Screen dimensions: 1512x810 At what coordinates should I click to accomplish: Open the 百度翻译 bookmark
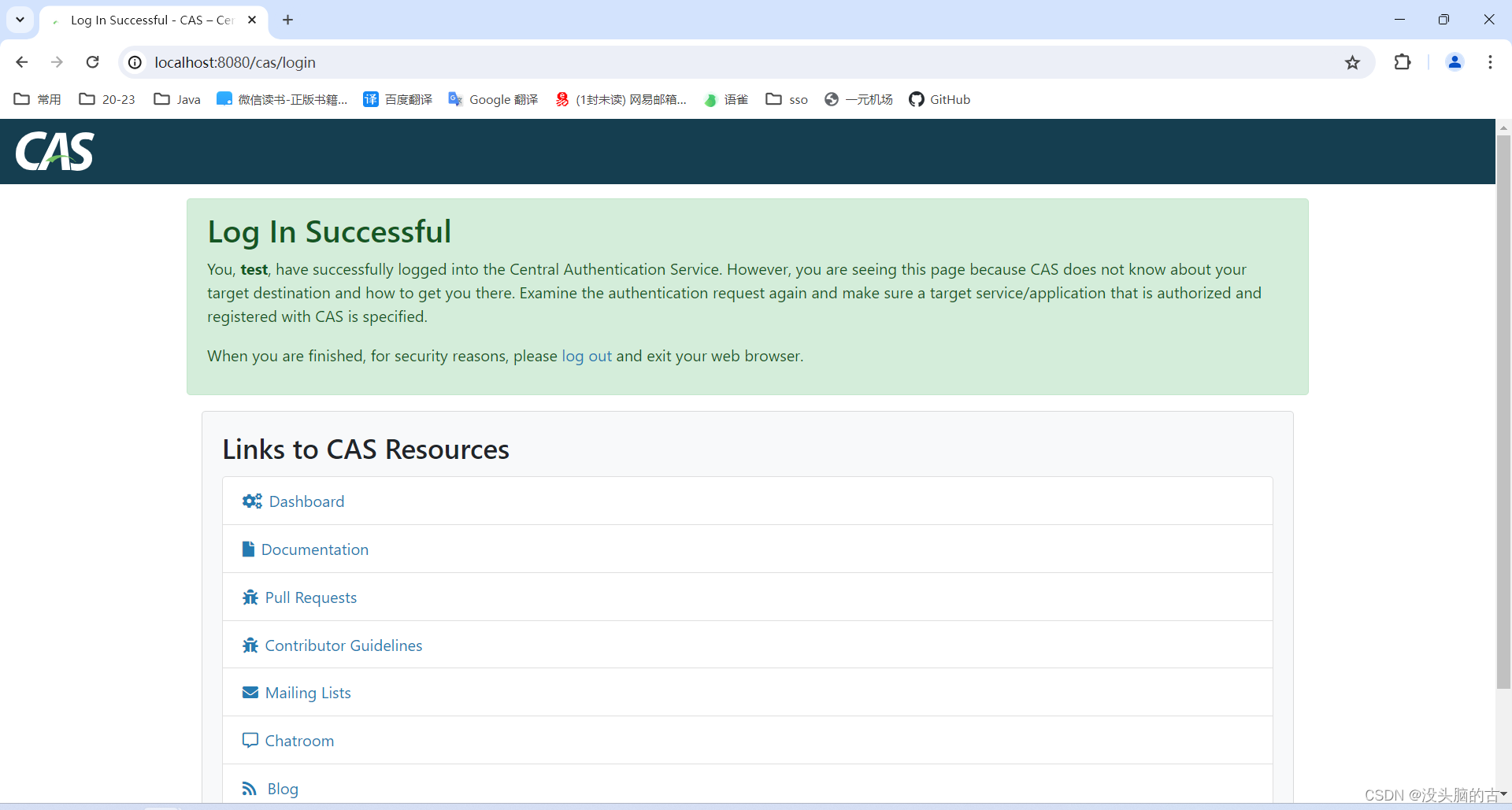coord(398,99)
